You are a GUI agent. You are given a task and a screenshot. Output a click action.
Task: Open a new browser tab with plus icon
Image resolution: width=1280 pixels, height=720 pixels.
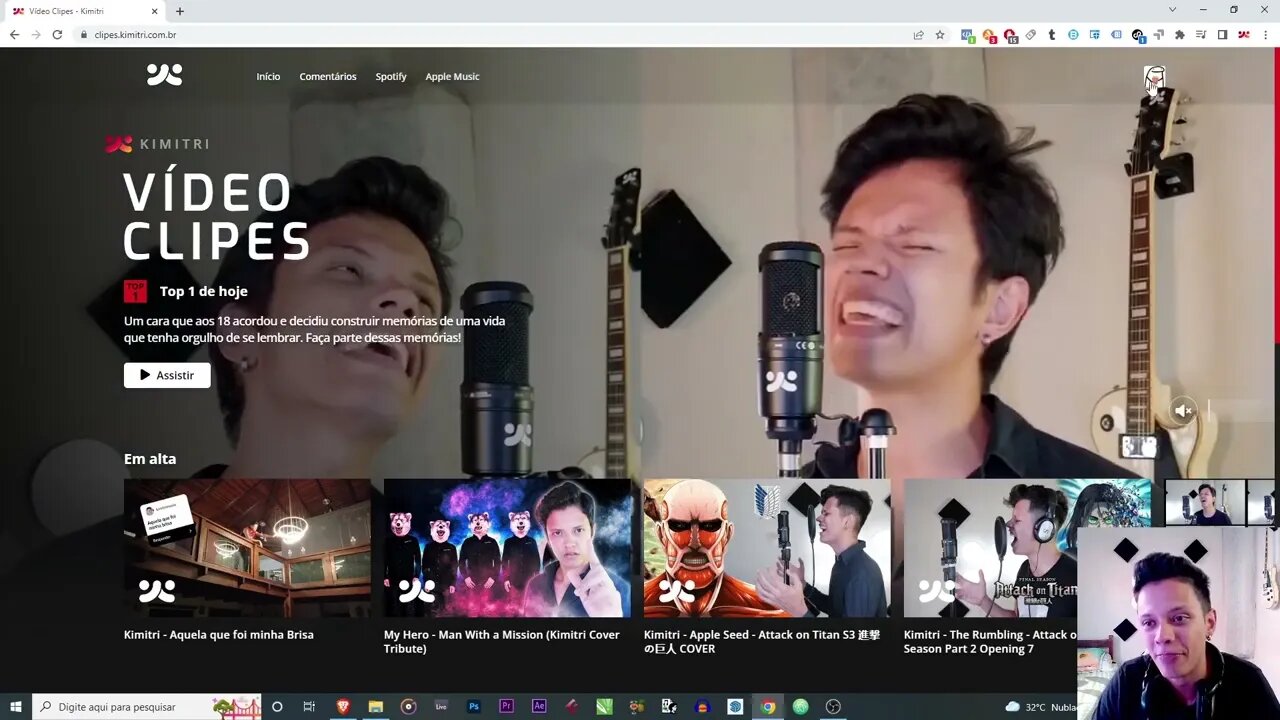pyautogui.click(x=180, y=11)
